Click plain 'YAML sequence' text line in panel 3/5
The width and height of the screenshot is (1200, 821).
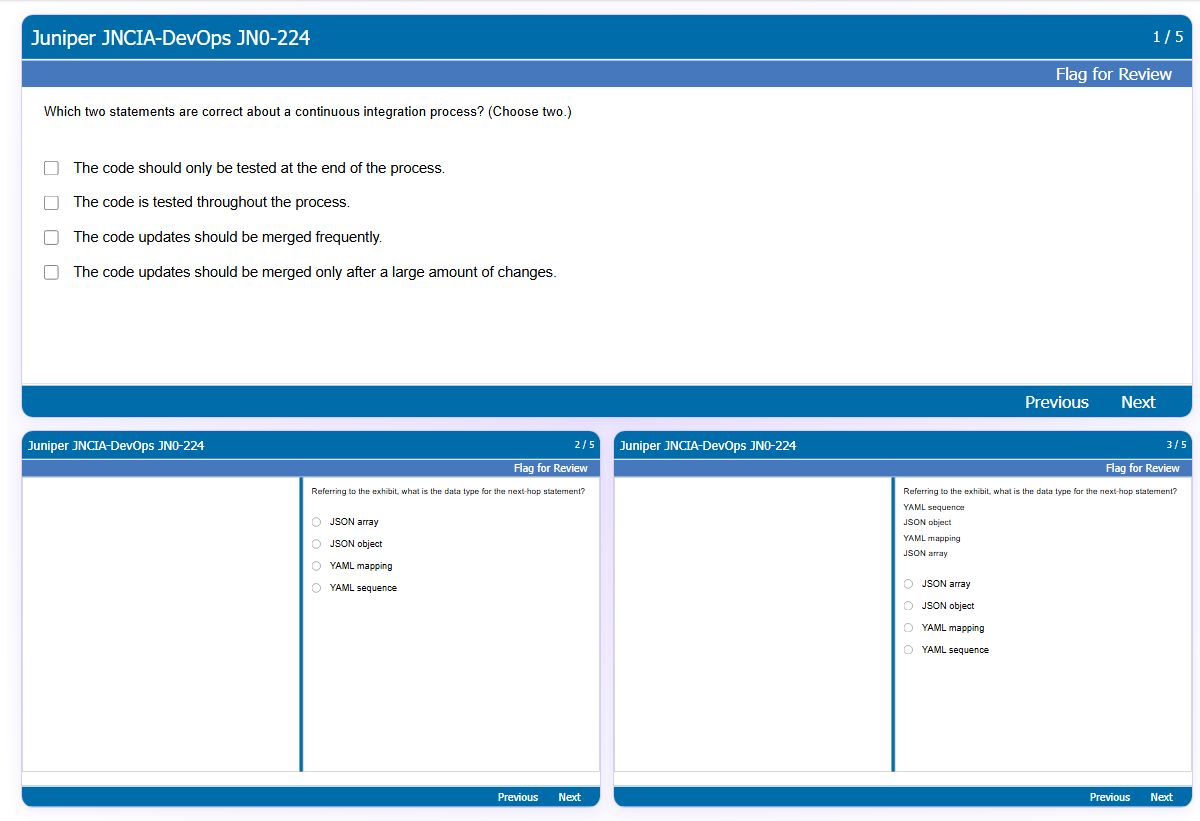click(934, 507)
